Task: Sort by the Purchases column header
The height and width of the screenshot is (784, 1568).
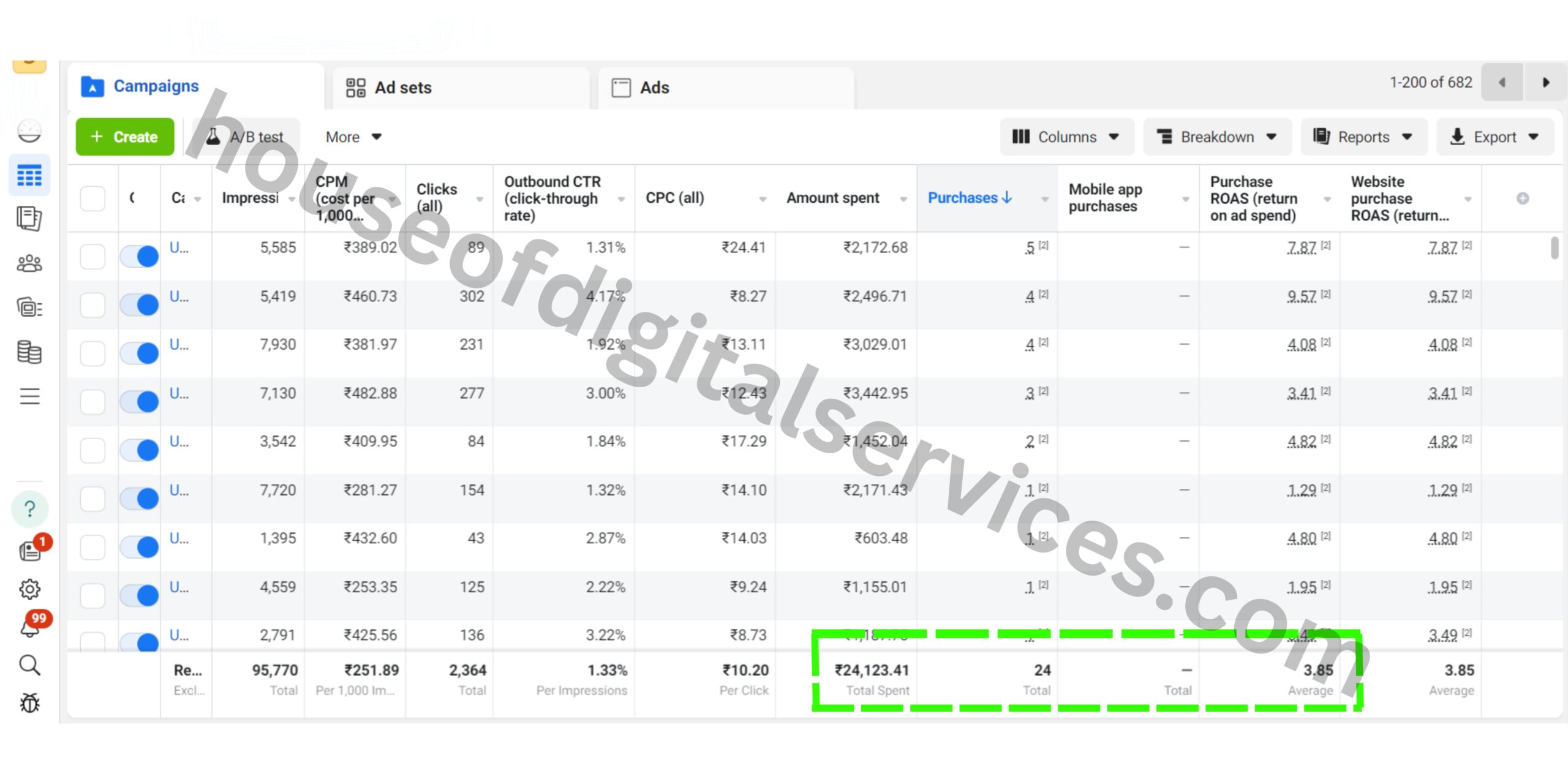Action: click(970, 198)
